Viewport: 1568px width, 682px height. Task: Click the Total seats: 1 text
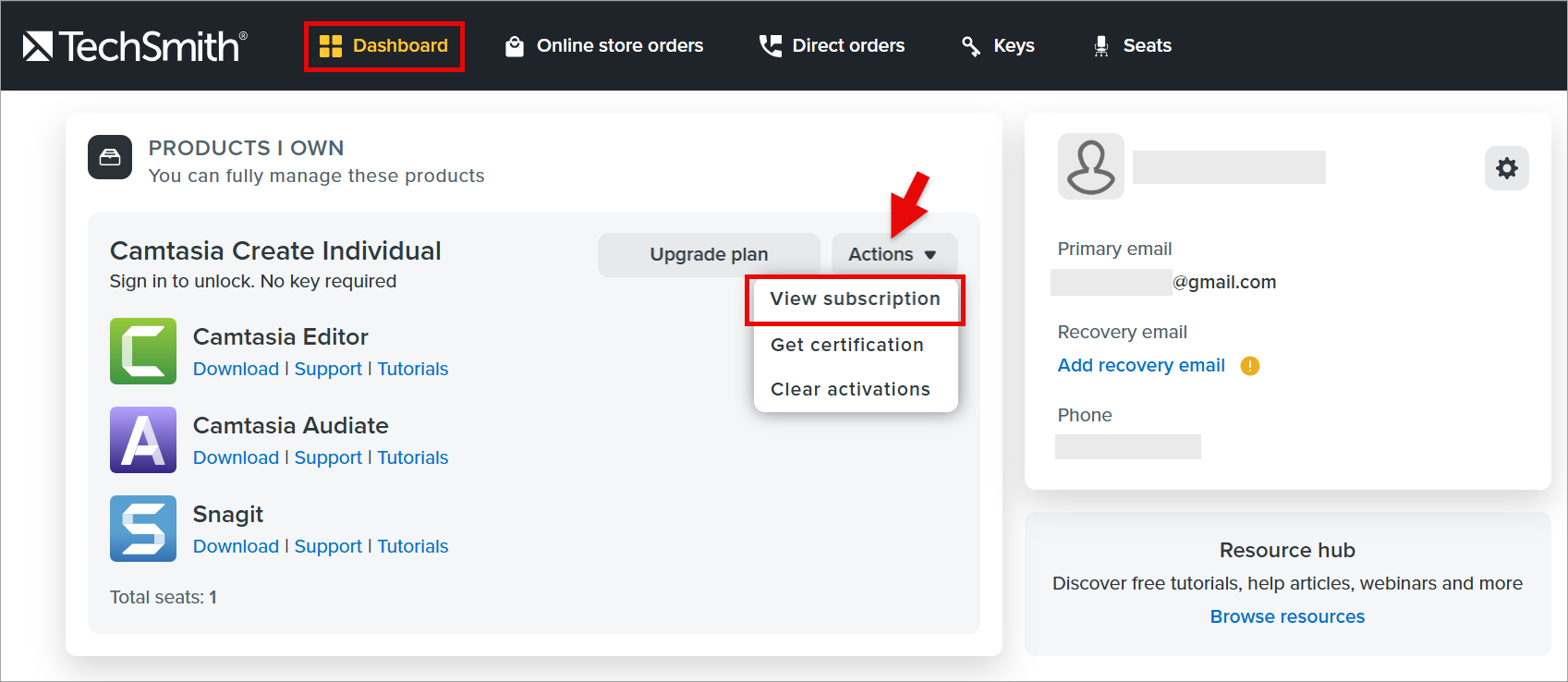click(164, 597)
